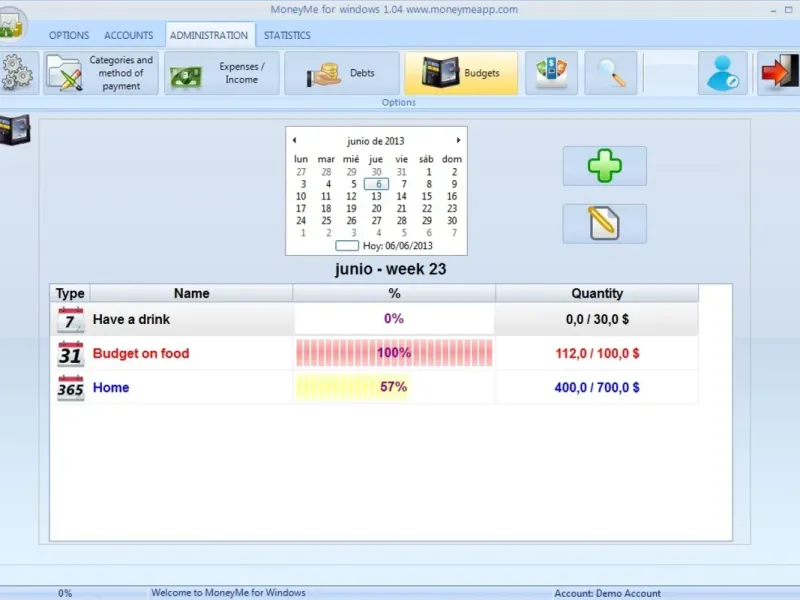Select the Have a drink budget row

374,319
